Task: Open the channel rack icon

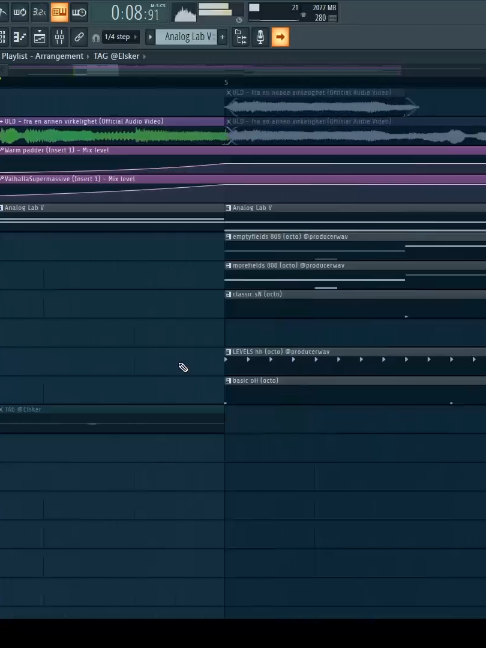Action: [x=40, y=37]
